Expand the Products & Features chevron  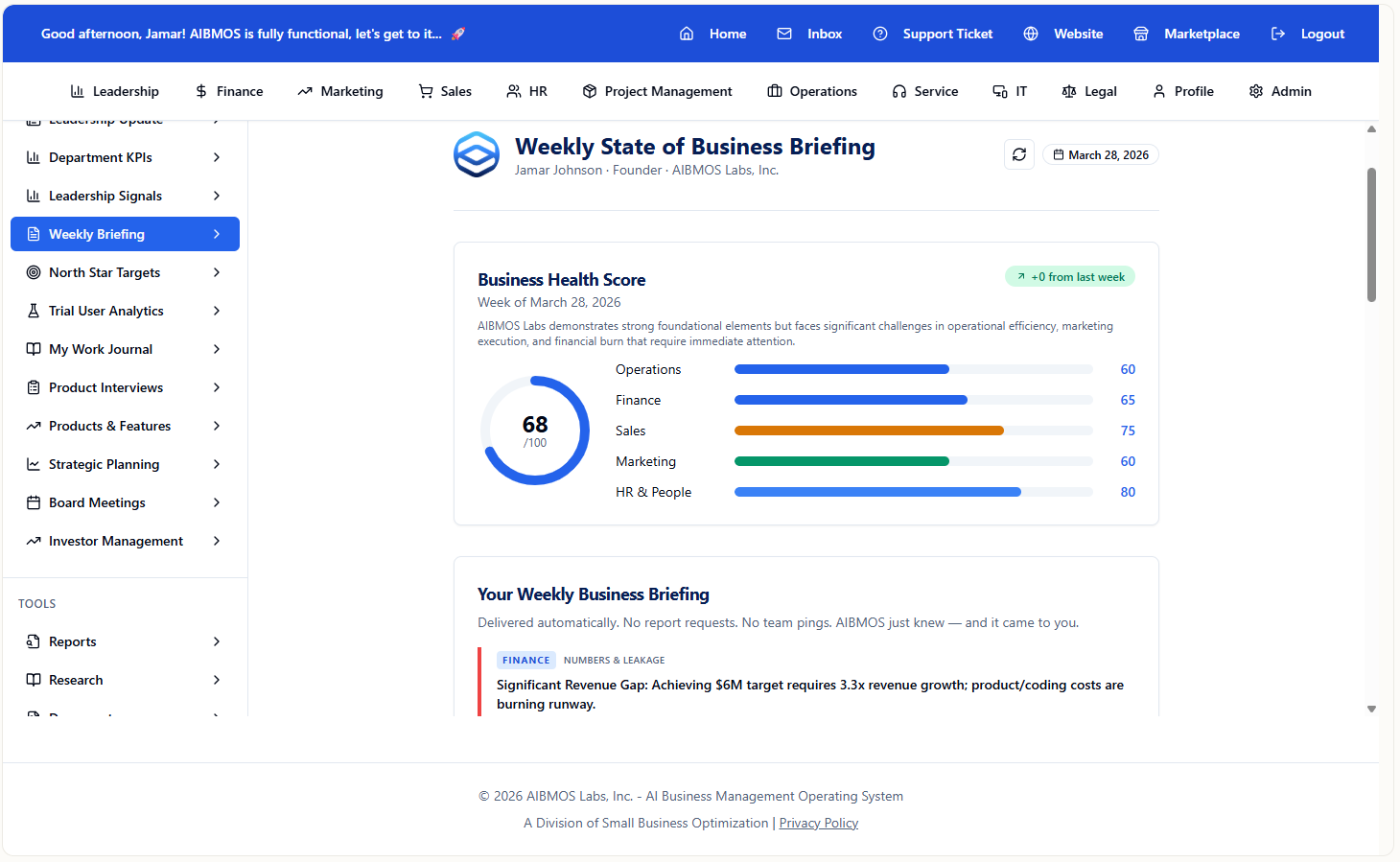click(217, 426)
